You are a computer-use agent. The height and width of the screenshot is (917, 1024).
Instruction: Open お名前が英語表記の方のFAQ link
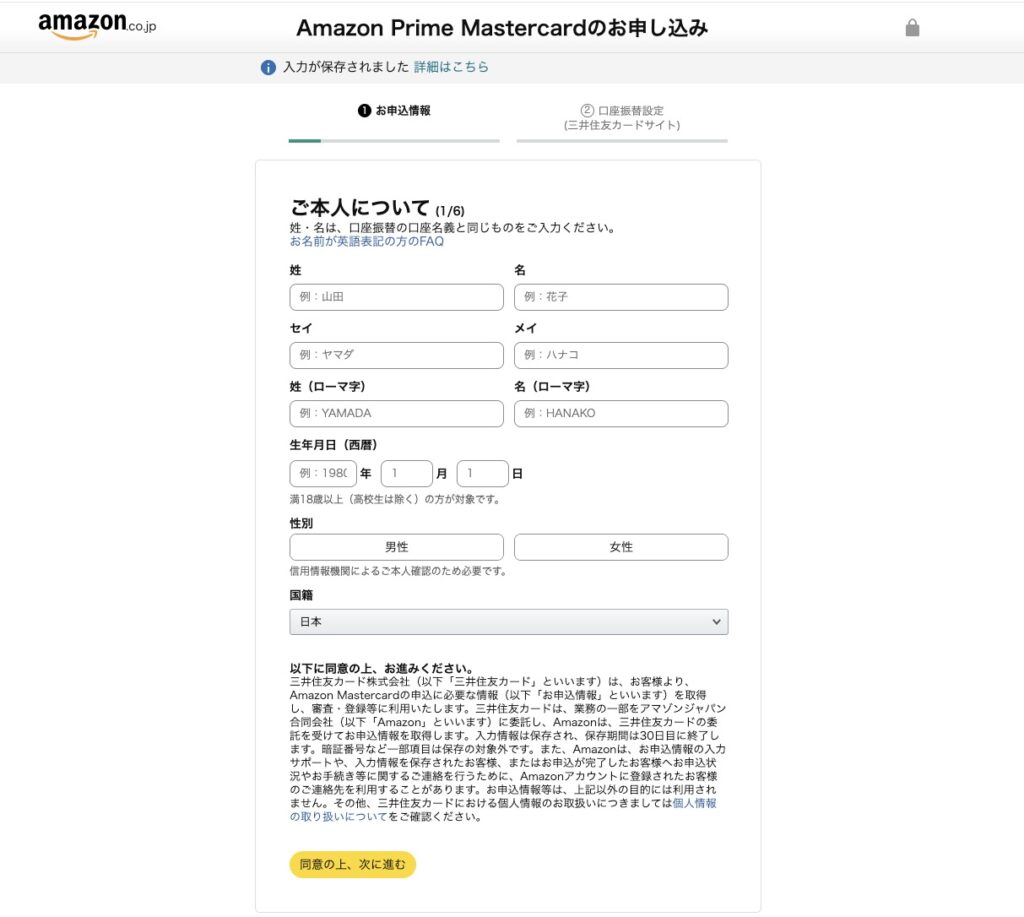point(366,242)
